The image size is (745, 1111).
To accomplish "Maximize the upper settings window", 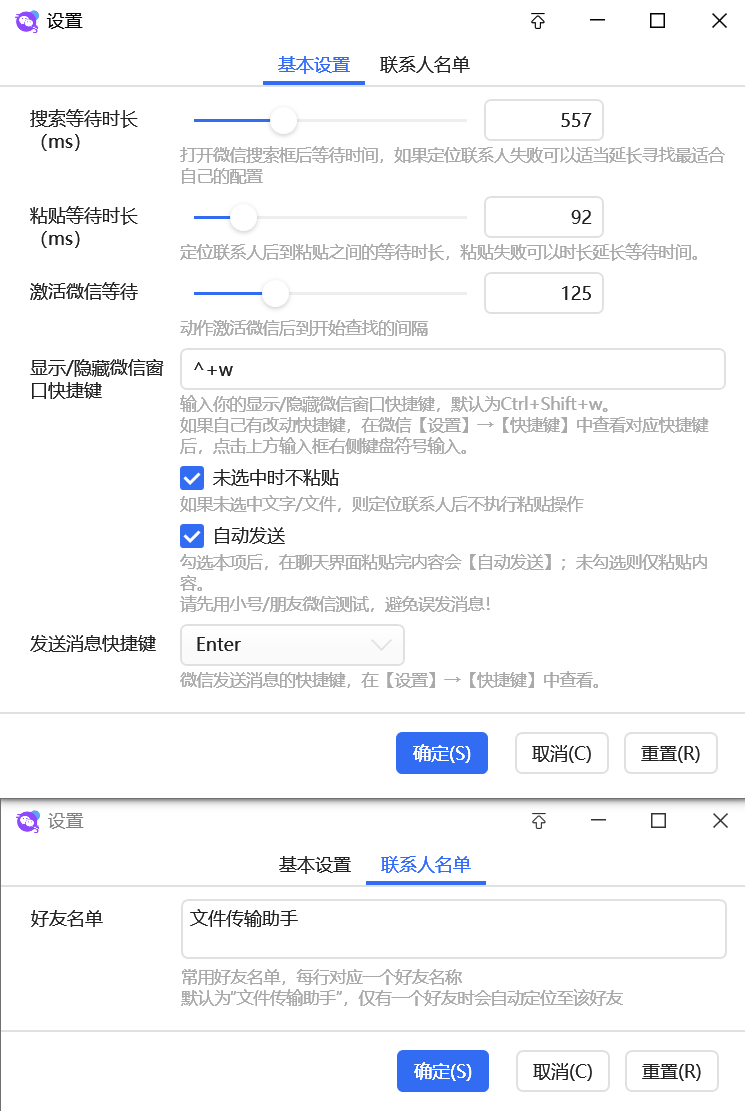I will point(658,21).
